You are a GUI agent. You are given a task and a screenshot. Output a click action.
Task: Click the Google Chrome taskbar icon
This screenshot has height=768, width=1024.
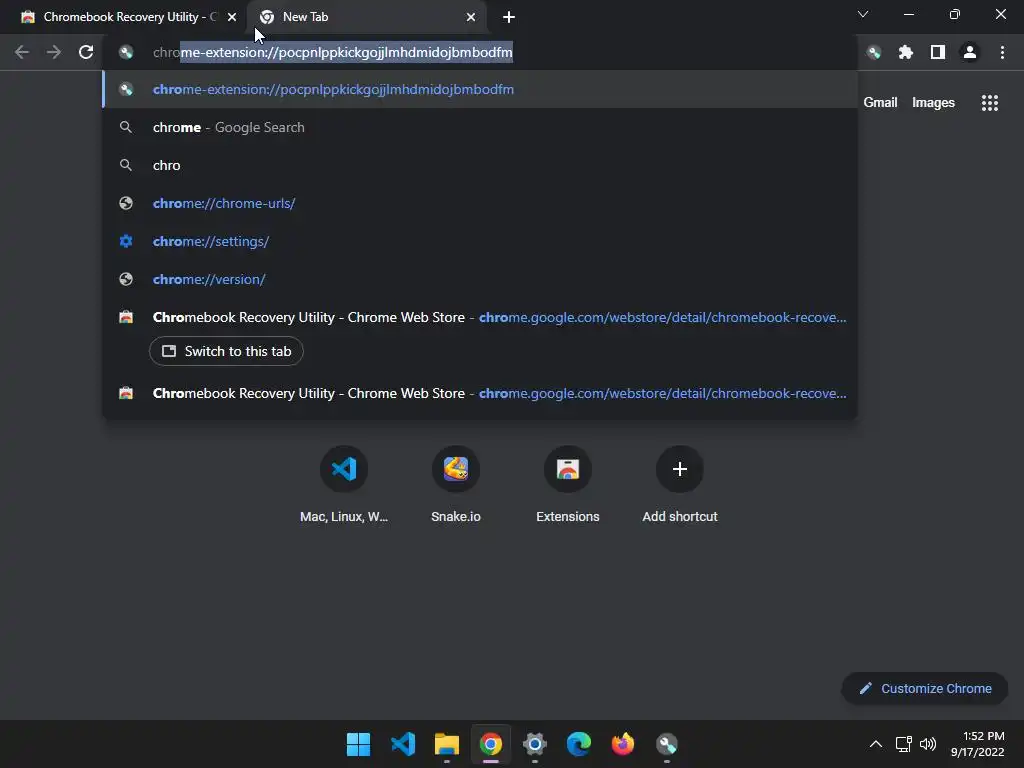[491, 744]
